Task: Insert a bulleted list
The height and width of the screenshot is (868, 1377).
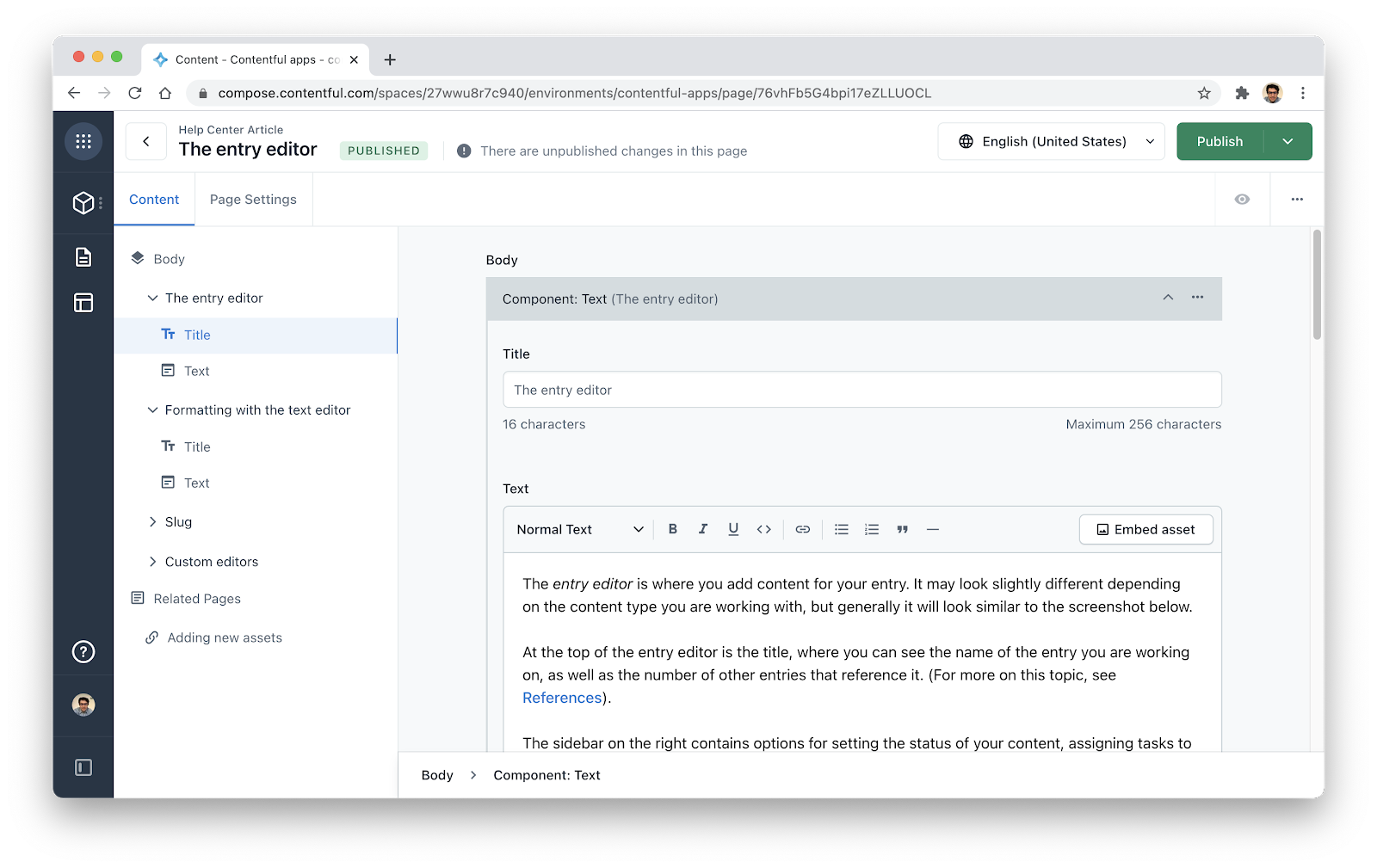Action: pyautogui.click(x=841, y=529)
